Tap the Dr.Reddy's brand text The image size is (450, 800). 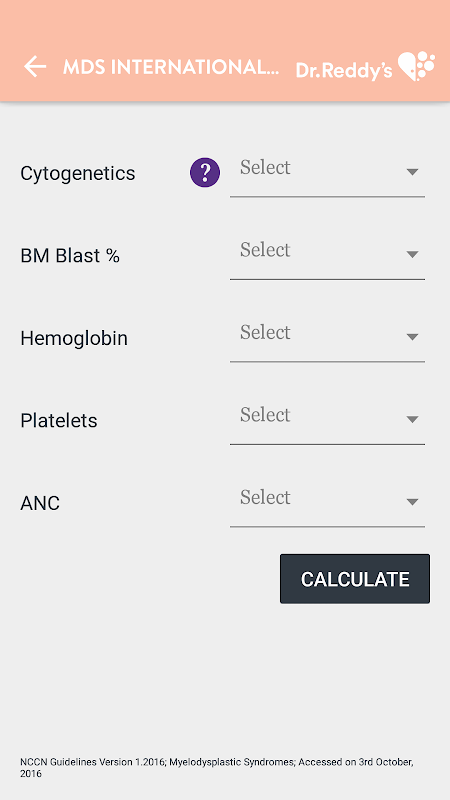point(344,71)
